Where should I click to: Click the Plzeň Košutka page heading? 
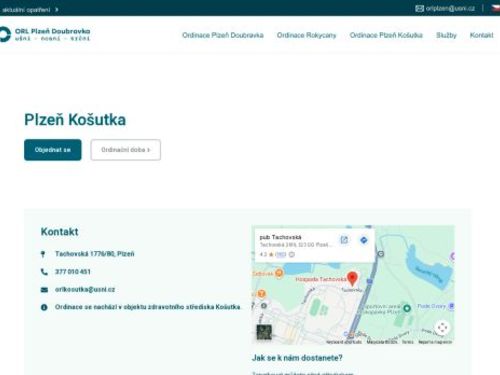[75, 120]
